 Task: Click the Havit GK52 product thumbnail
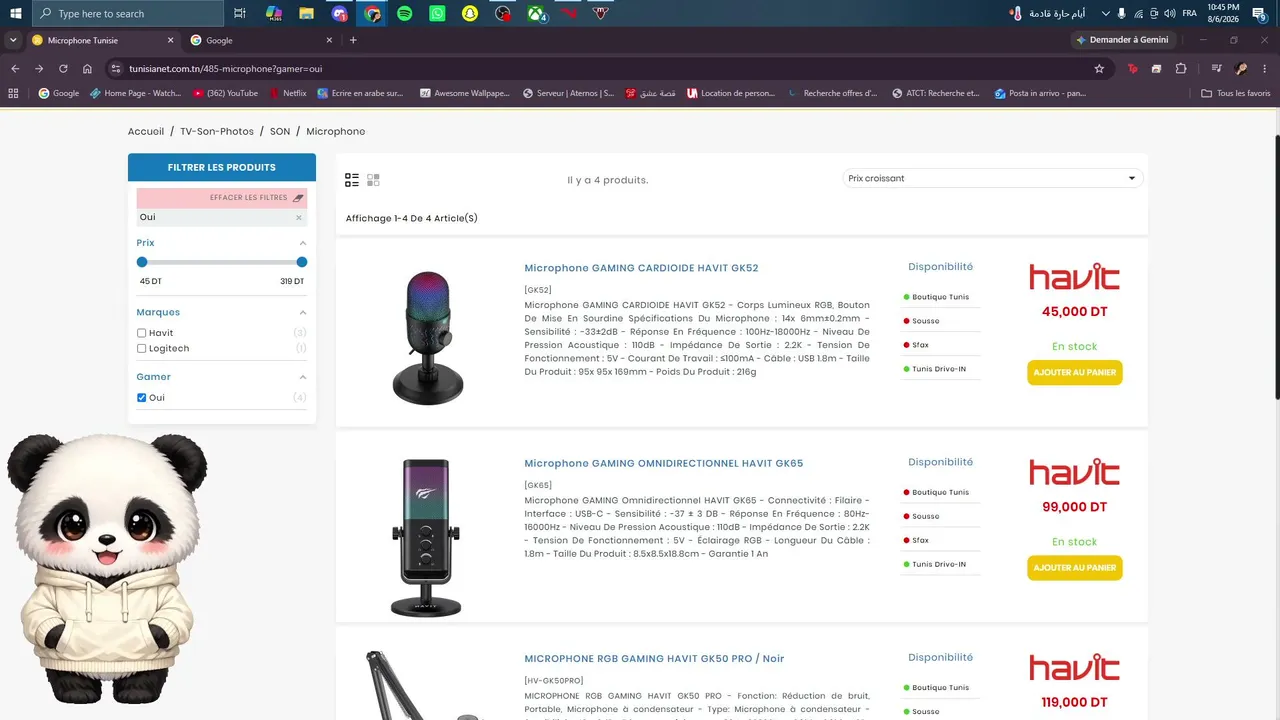tap(427, 337)
